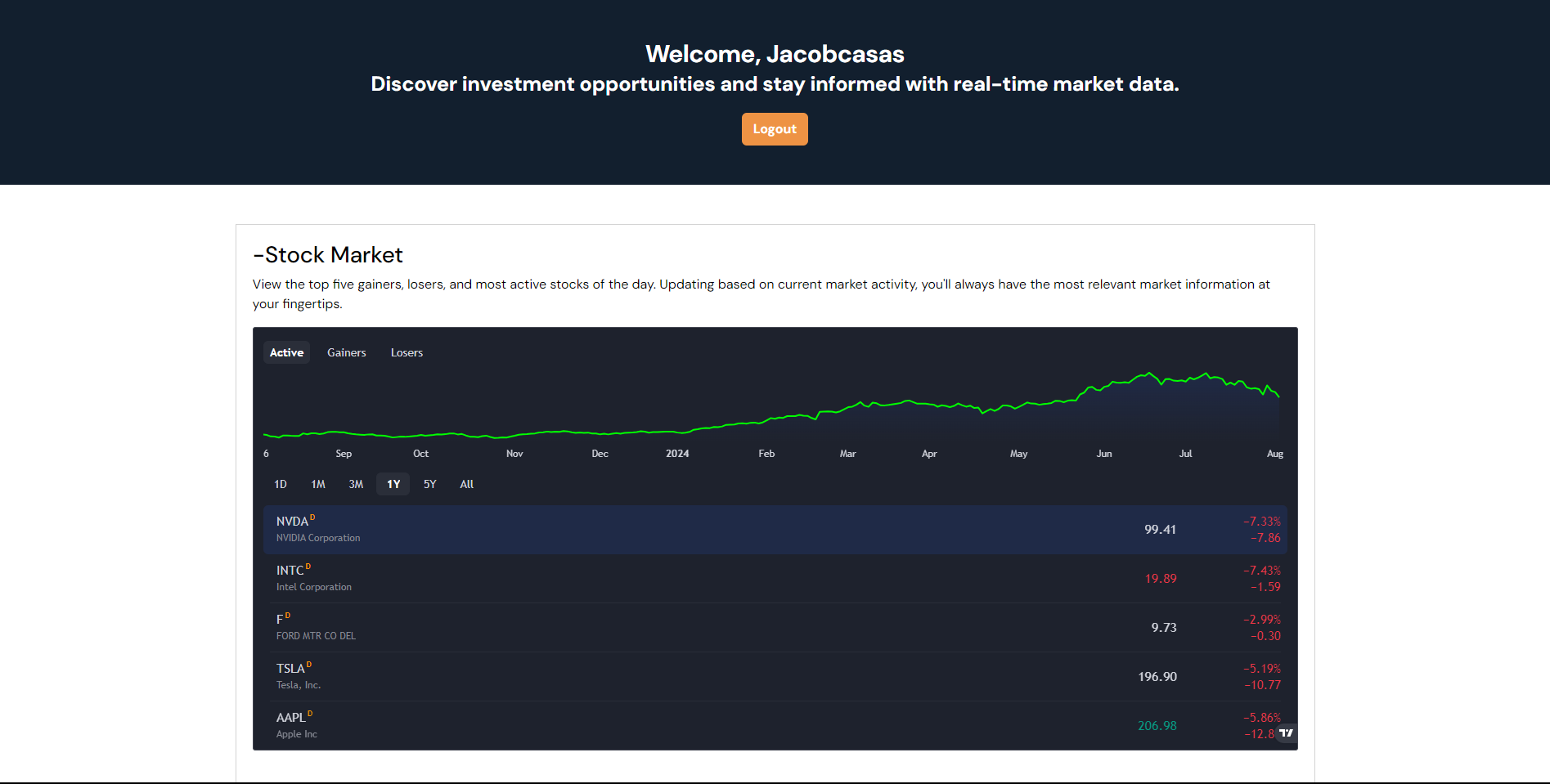Click TSLA price 196.90
The width and height of the screenshot is (1550, 784).
click(1157, 677)
